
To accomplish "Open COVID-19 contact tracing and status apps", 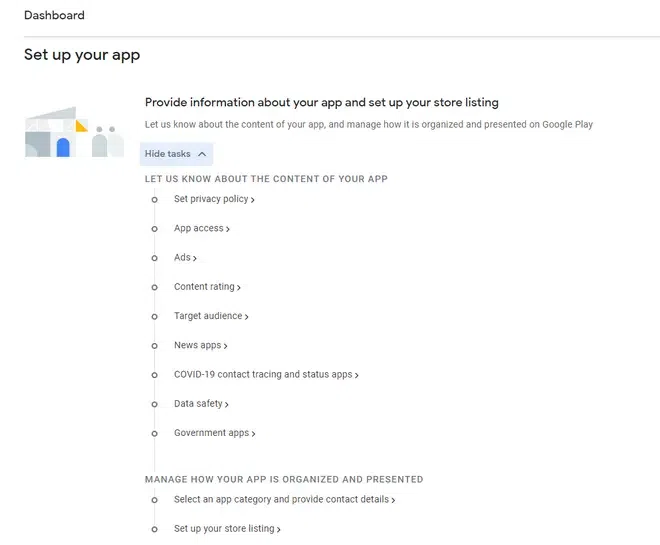I will coord(266,375).
